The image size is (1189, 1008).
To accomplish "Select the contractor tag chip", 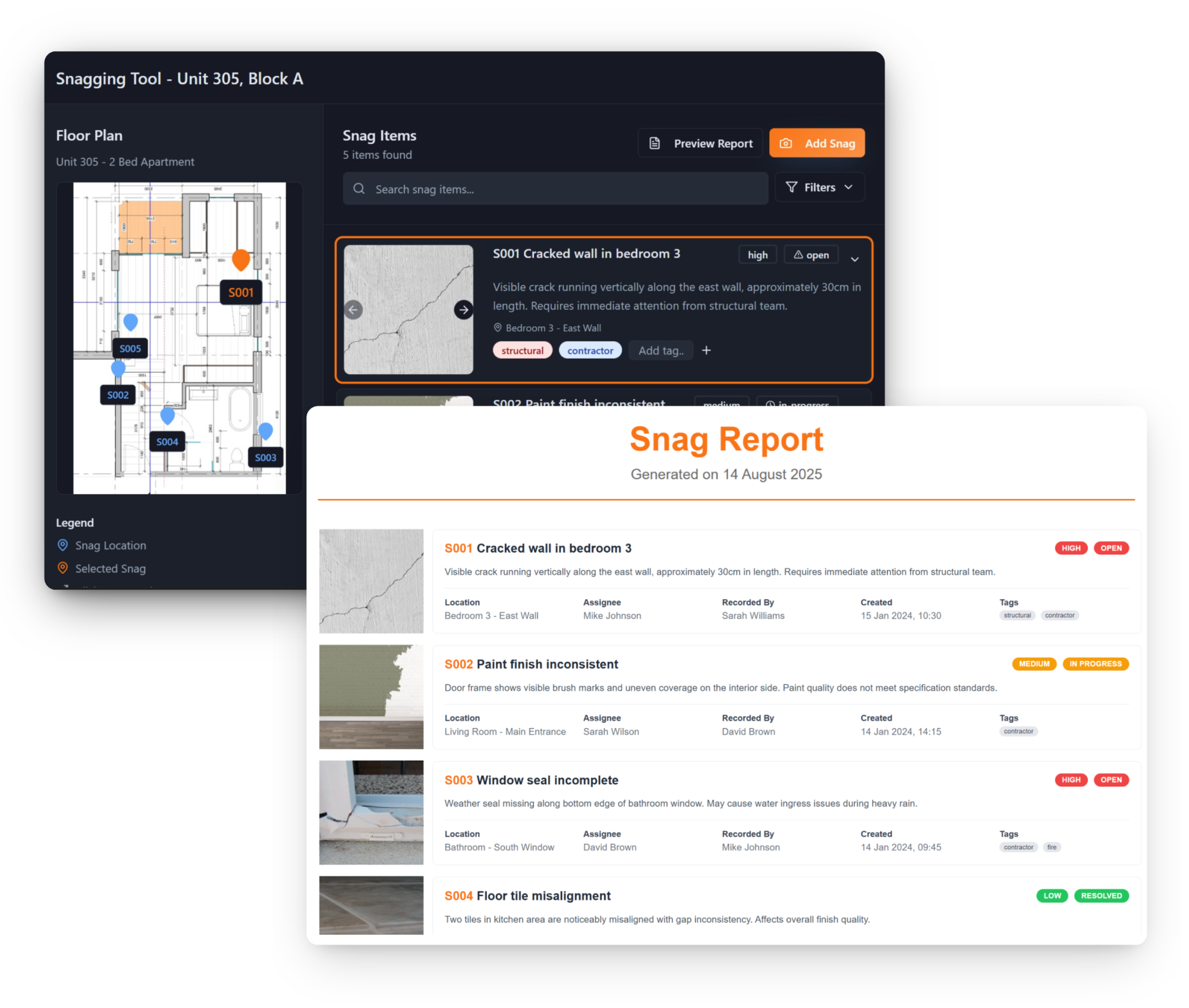I will [590, 351].
